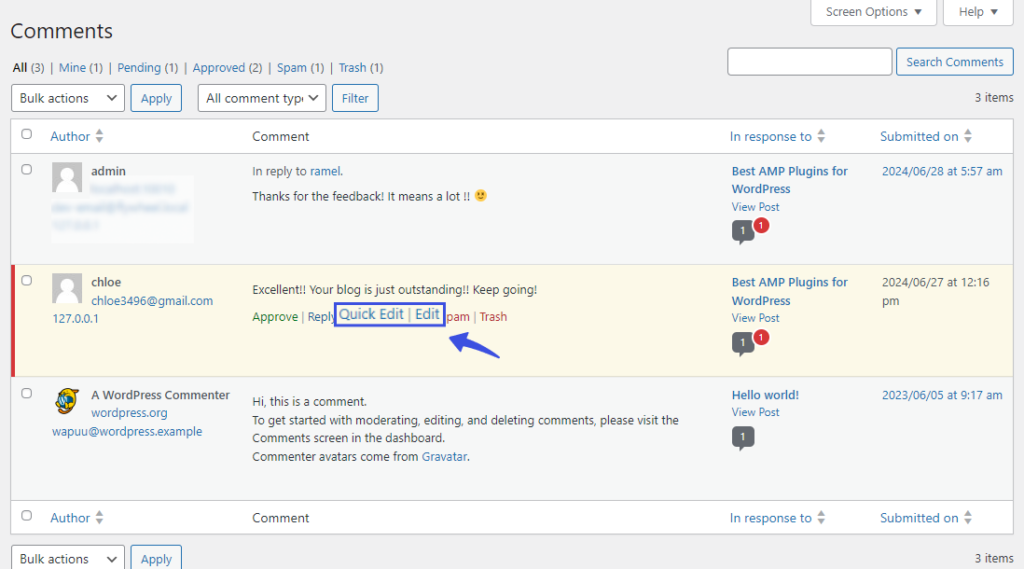This screenshot has width=1024, height=569.
Task: Check the checkbox for chloe's comment
Action: [x=26, y=280]
